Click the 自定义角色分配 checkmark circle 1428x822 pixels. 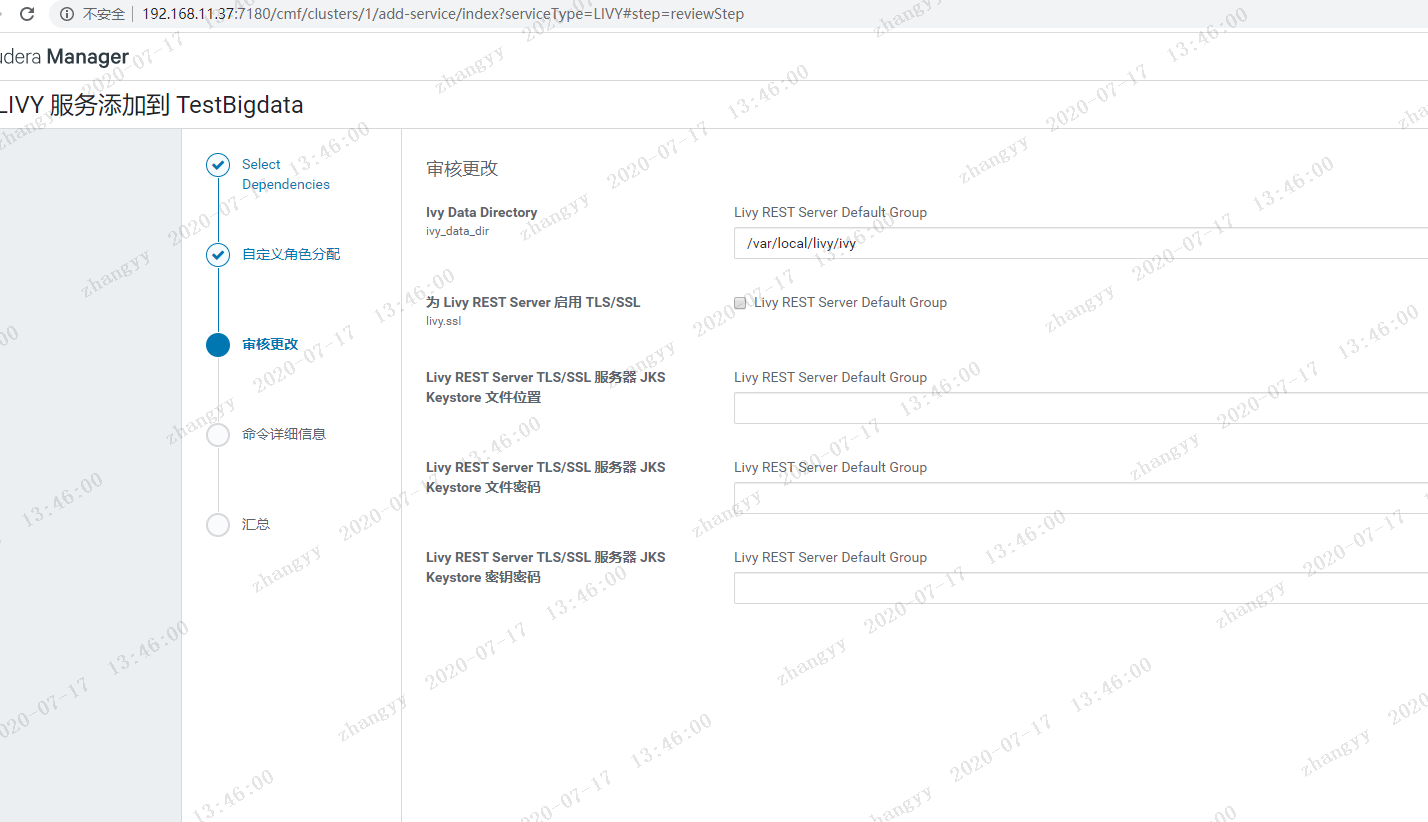tap(218, 255)
